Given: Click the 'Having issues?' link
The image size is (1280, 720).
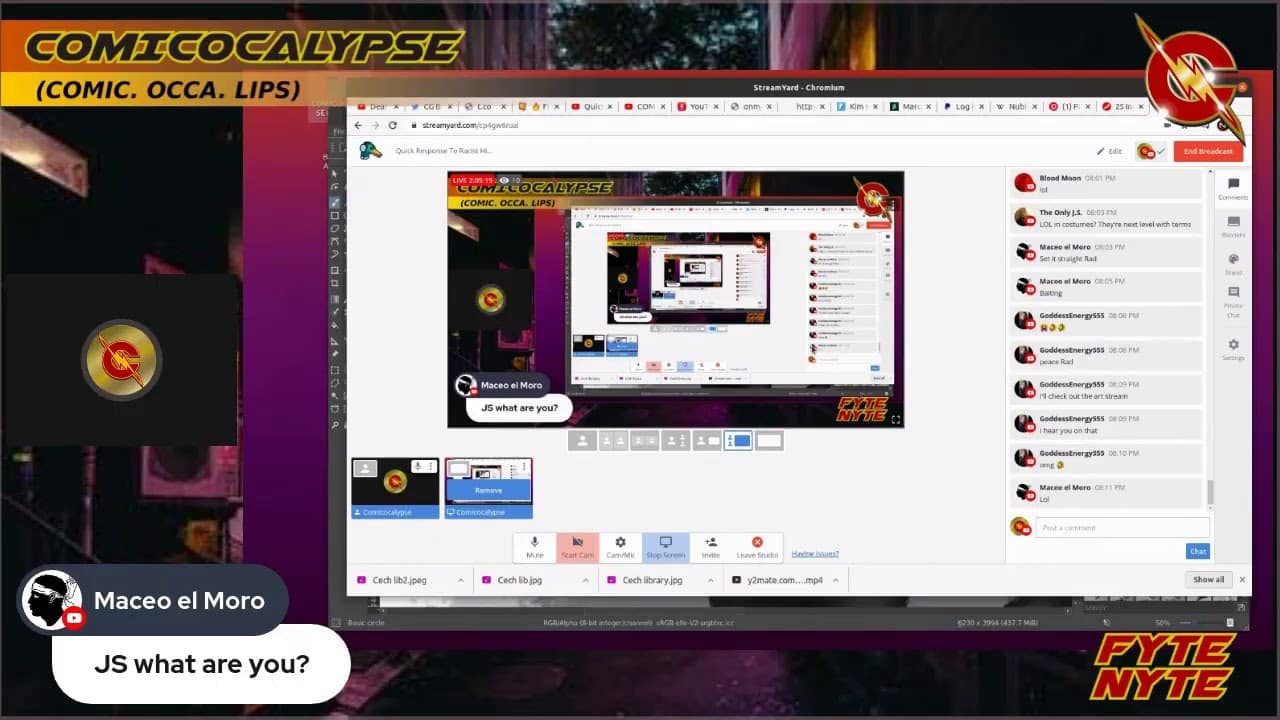Looking at the screenshot, I should (815, 553).
